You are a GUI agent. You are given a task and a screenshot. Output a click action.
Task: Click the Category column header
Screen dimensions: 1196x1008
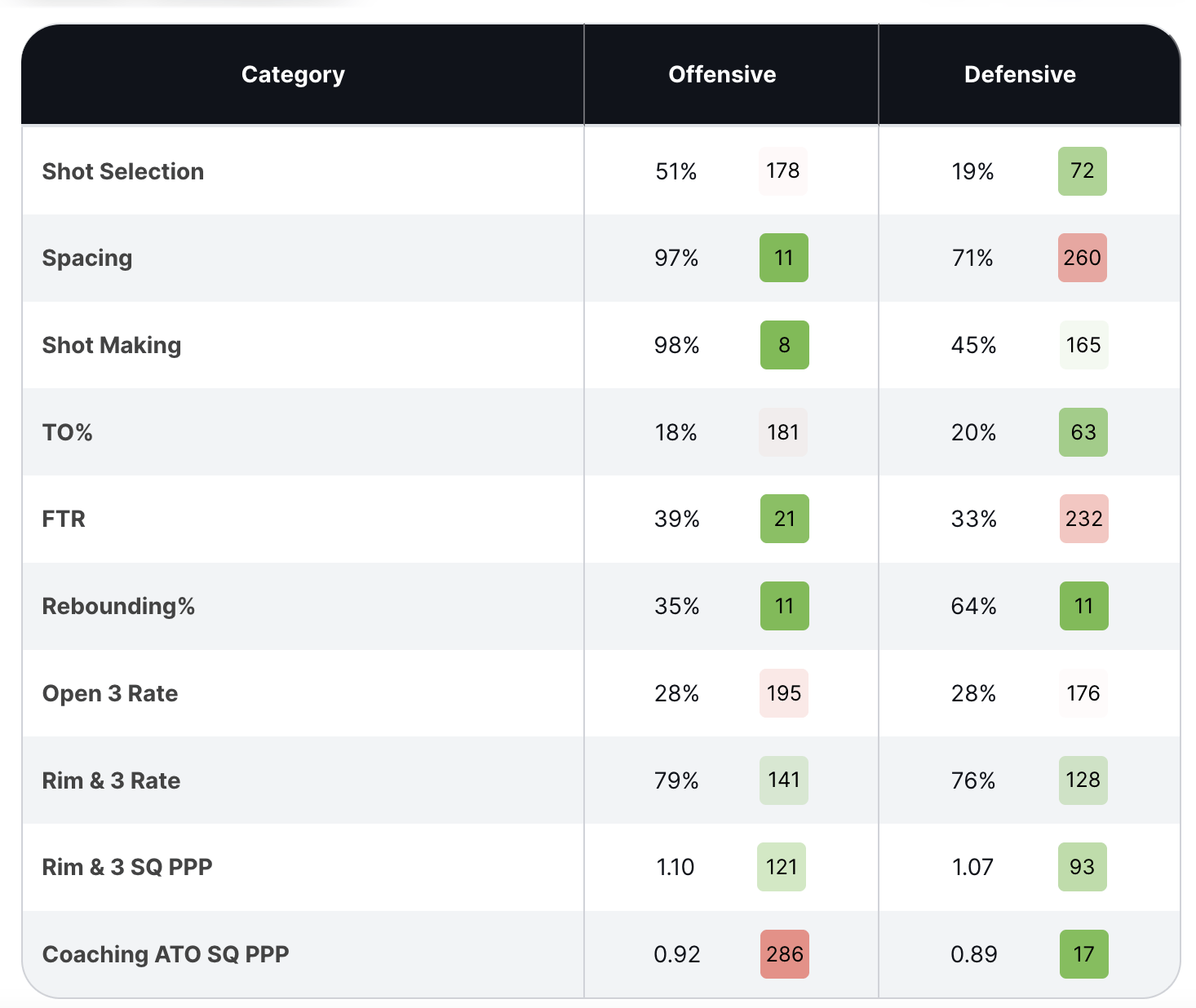[293, 75]
